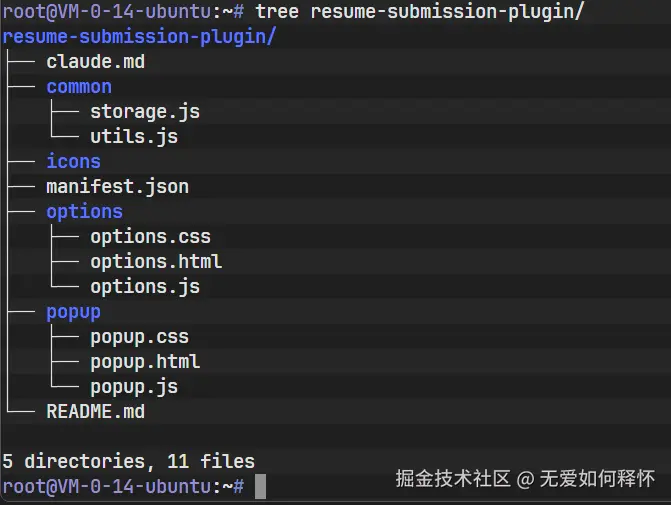Viewport: 671px width, 505px height.
Task: Select the options directory entry
Action: click(84, 211)
